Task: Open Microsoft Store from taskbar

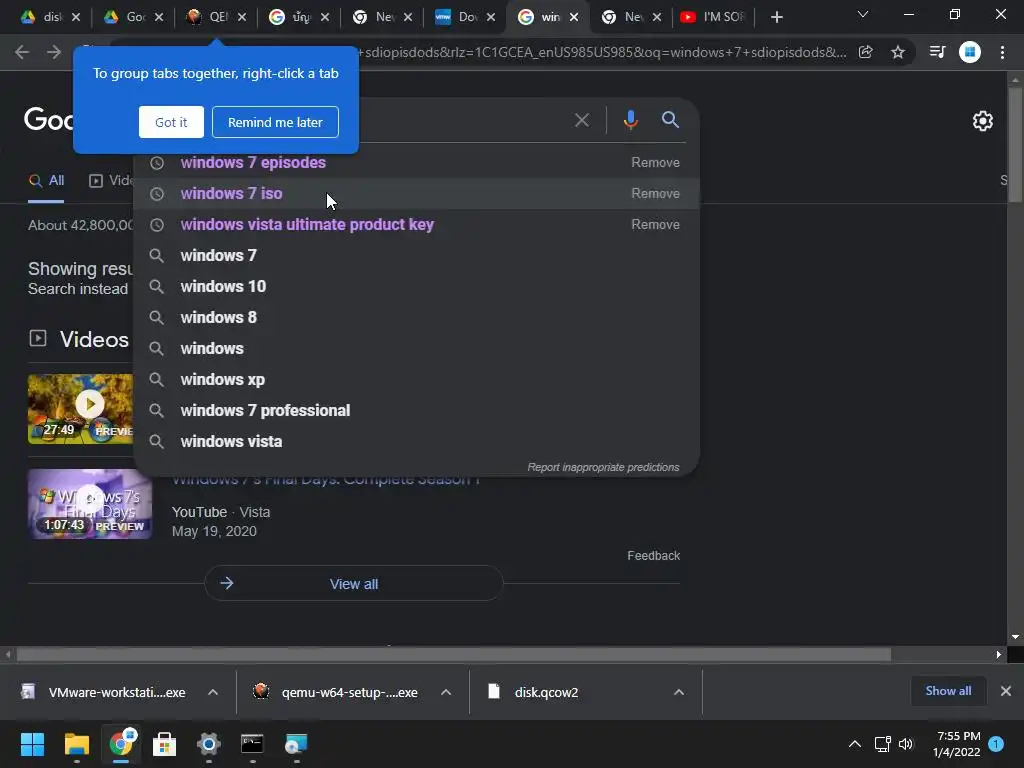Action: [x=165, y=744]
